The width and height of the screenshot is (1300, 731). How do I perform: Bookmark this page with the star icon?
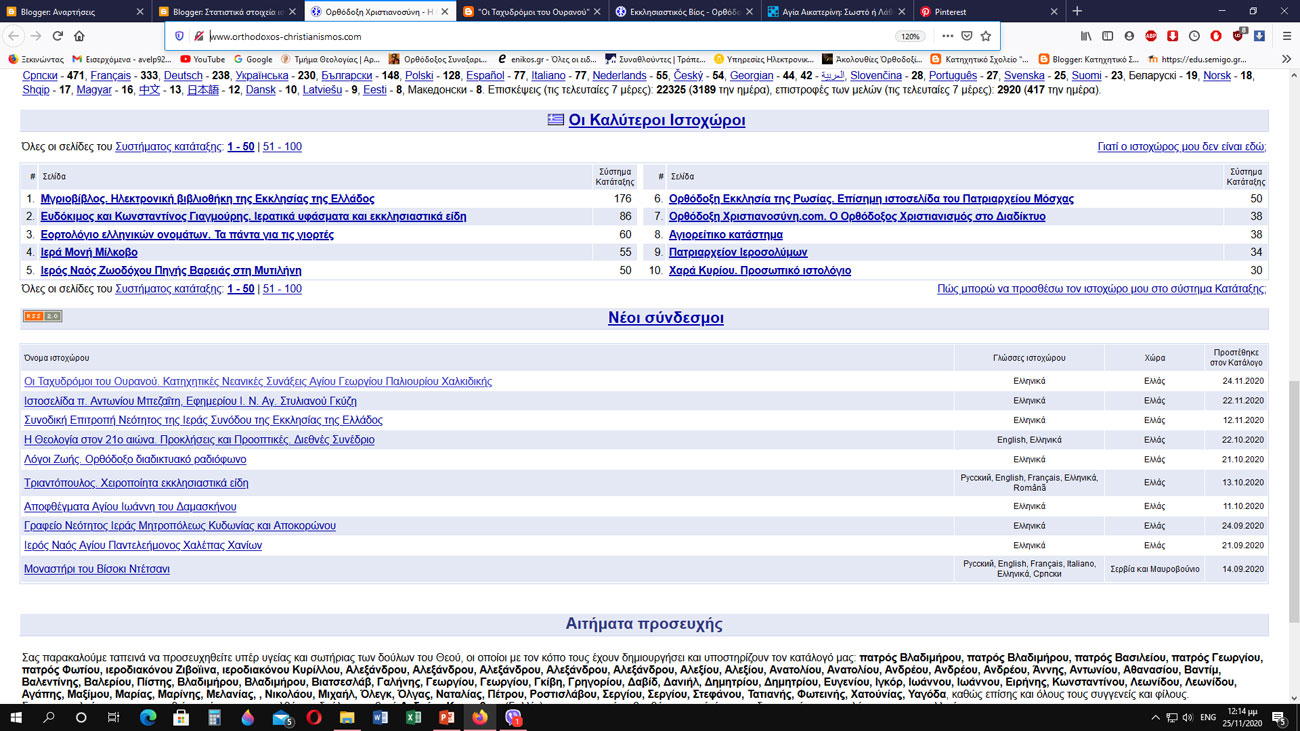tap(986, 36)
